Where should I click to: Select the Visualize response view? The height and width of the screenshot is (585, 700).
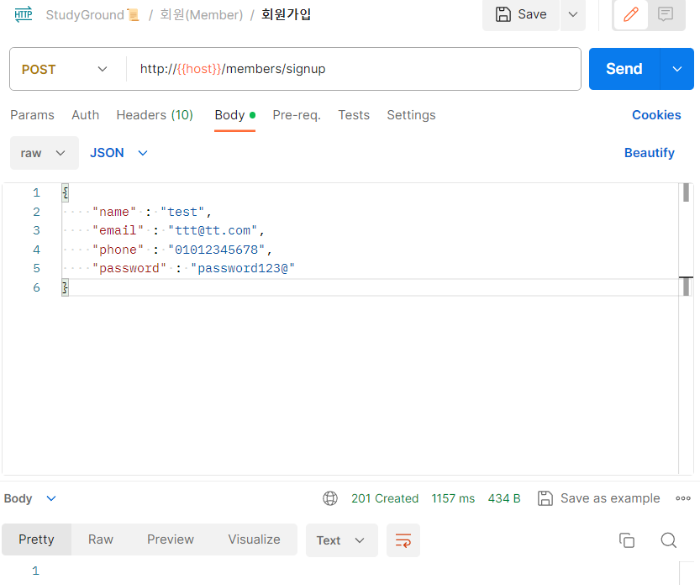[254, 539]
